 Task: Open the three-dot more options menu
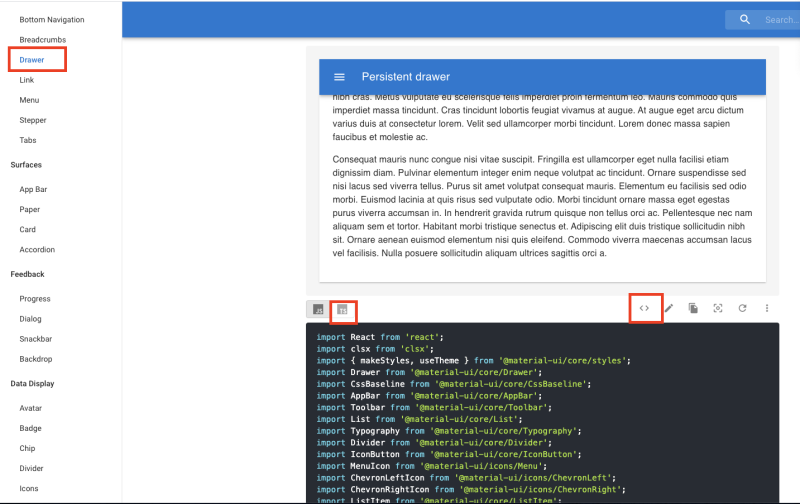[x=767, y=308]
